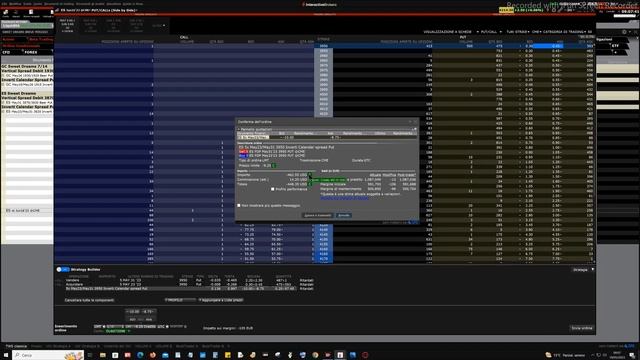Open File Explorer from the taskbar
The height and width of the screenshot is (360, 640).
tap(102, 355)
